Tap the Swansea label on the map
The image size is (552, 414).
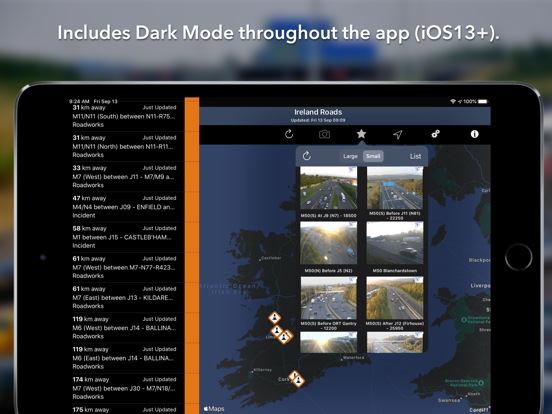449,400
